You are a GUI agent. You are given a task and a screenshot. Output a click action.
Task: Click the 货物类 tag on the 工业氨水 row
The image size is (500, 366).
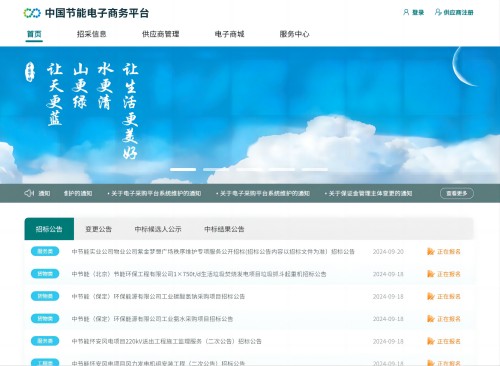pos(45,319)
